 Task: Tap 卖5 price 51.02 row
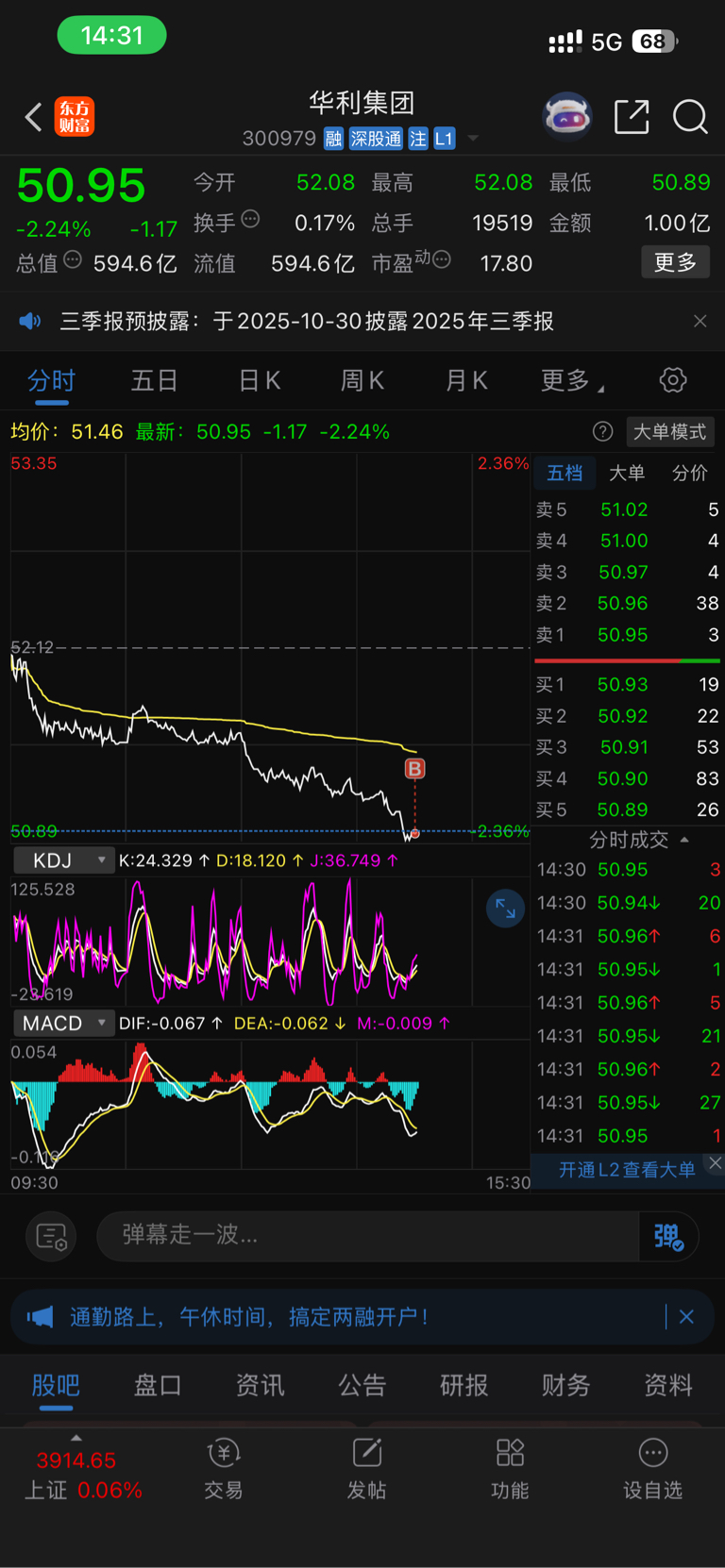tap(628, 509)
